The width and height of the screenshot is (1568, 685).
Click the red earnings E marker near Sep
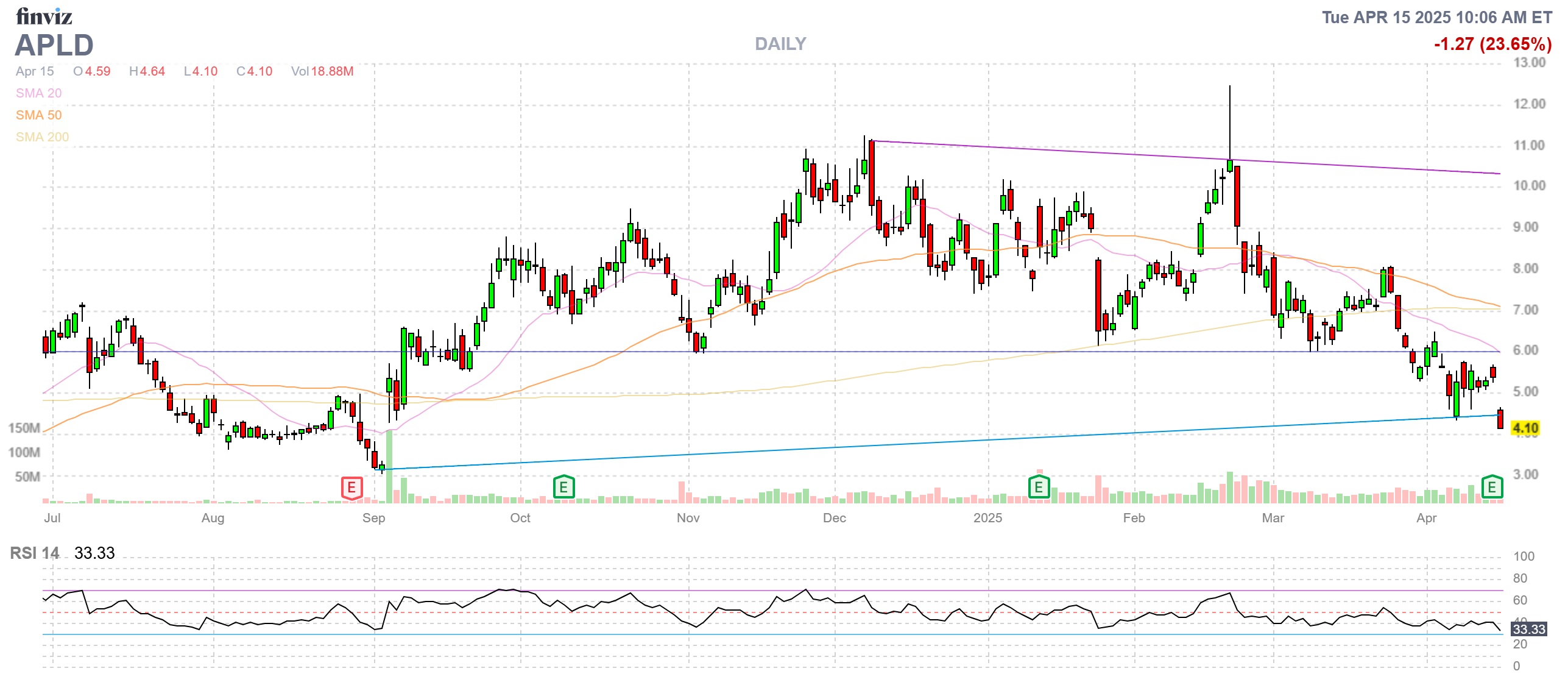351,488
